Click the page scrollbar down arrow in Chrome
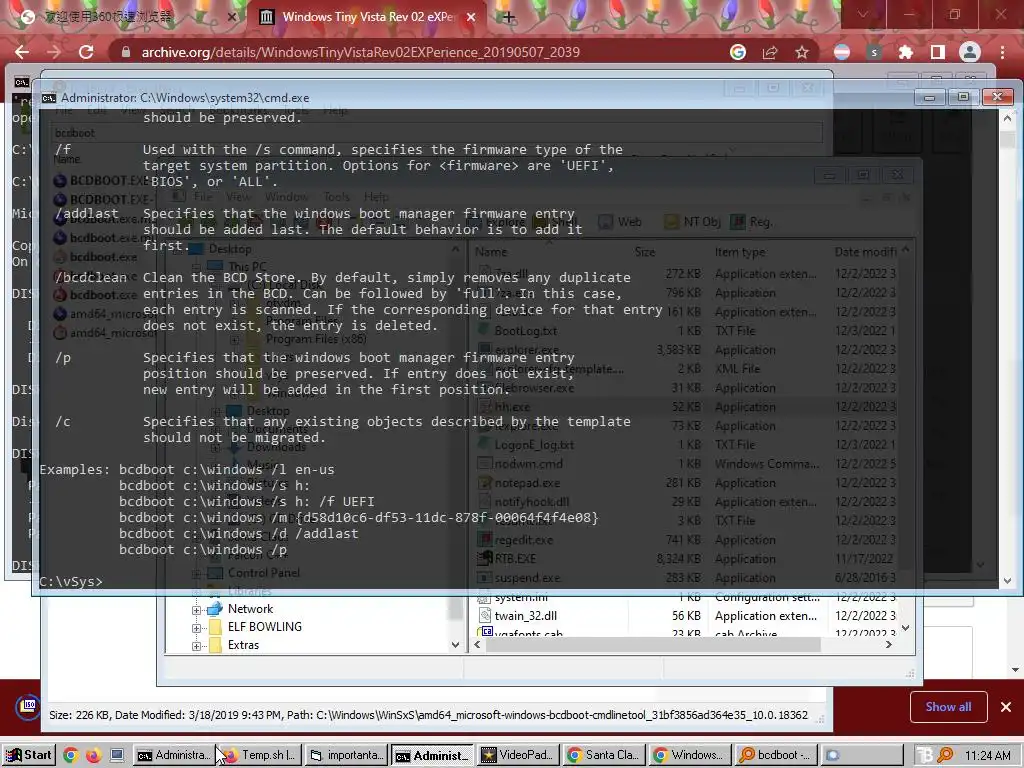 point(1015,669)
